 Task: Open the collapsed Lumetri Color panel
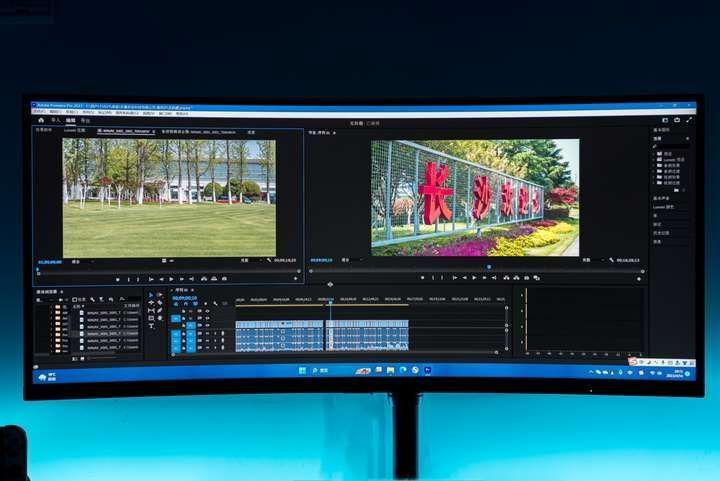pos(664,207)
